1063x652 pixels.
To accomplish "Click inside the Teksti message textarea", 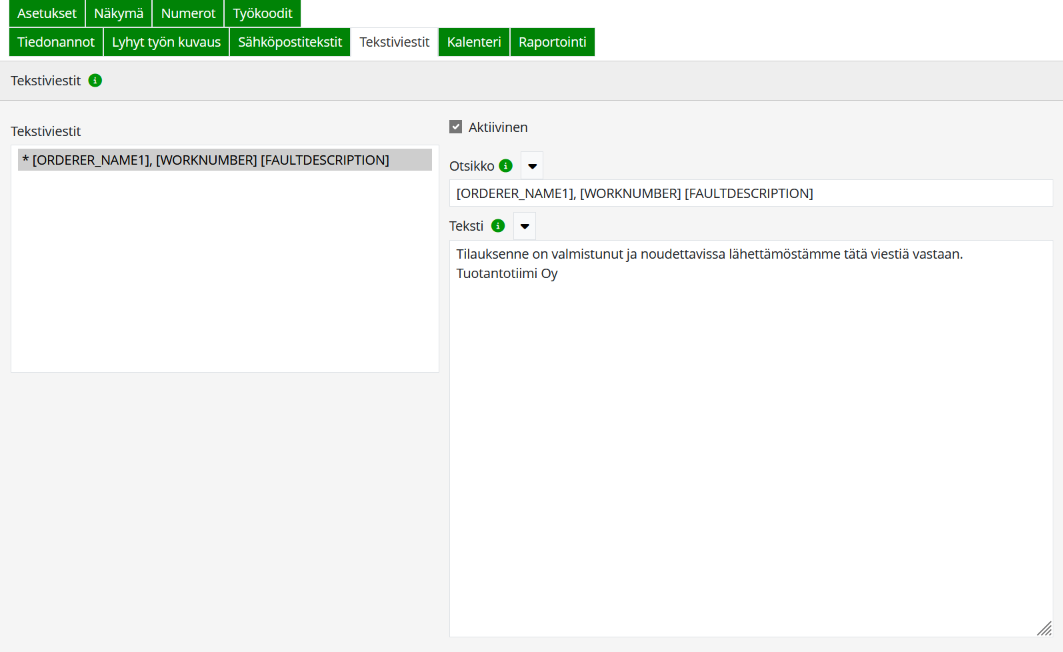I will (x=750, y=430).
